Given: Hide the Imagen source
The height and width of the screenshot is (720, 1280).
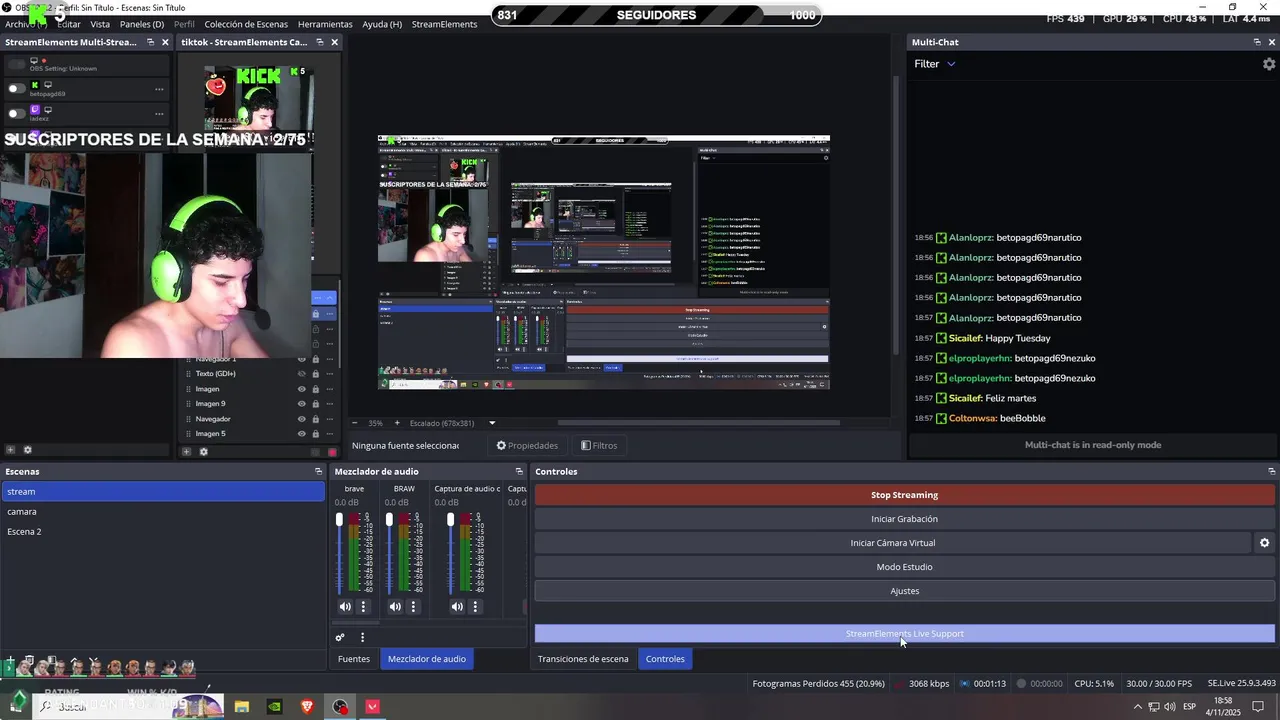Looking at the screenshot, I should point(302,389).
